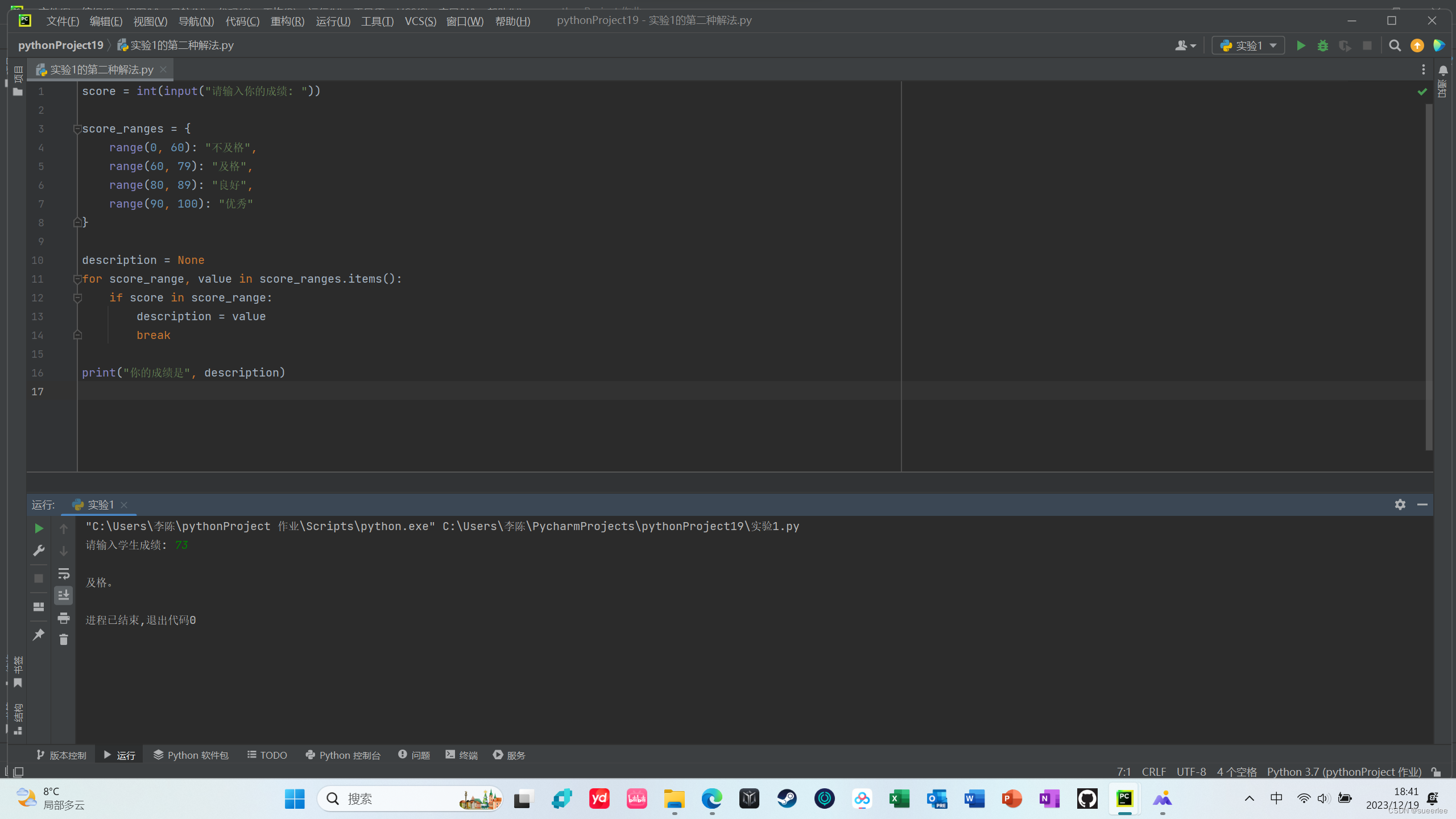Image resolution: width=1456 pixels, height=819 pixels.
Task: Click the trash icon to clear output
Action: (64, 640)
